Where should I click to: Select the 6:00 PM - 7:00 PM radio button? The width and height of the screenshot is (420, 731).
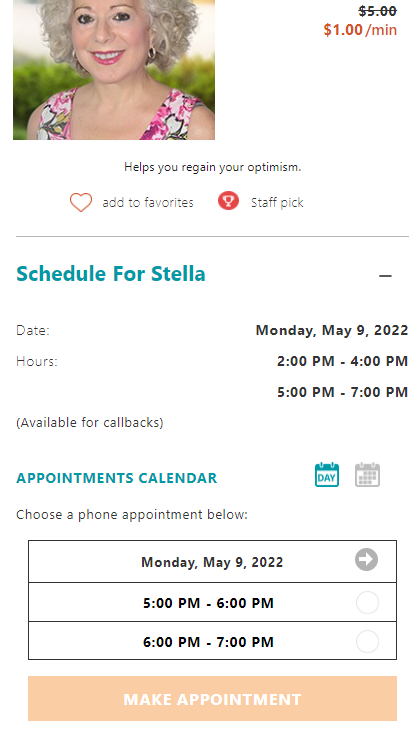click(x=367, y=642)
